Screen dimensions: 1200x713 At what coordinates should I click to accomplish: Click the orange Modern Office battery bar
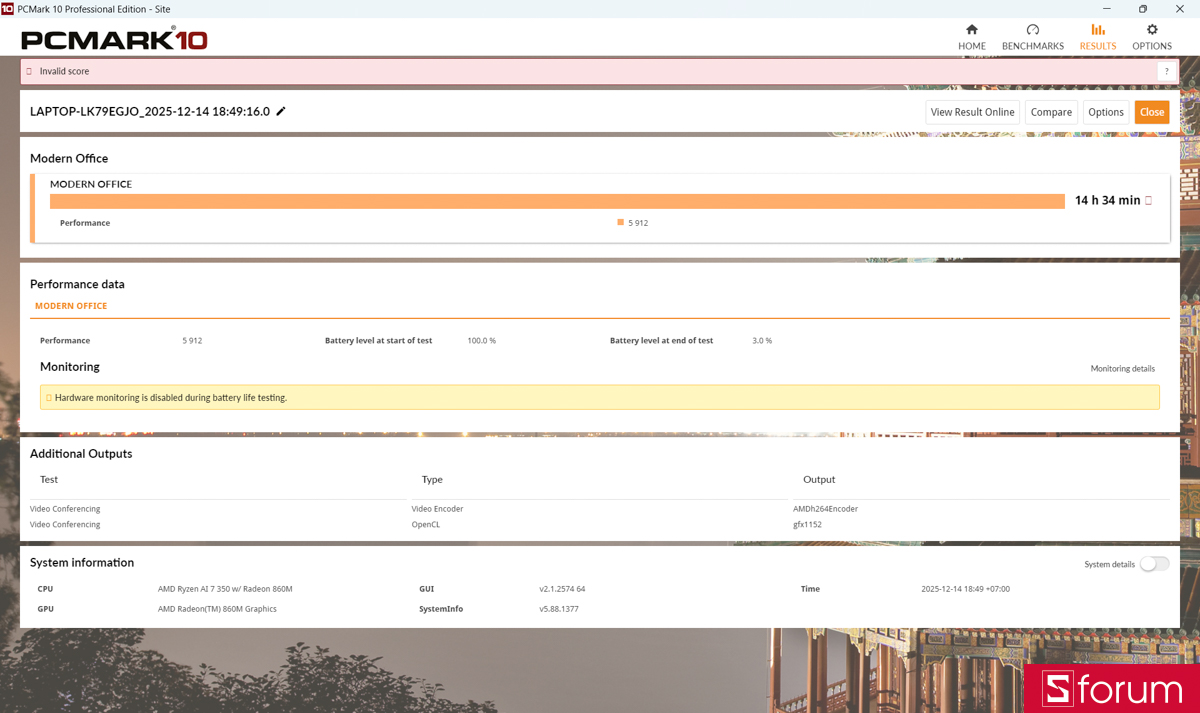[x=557, y=201]
